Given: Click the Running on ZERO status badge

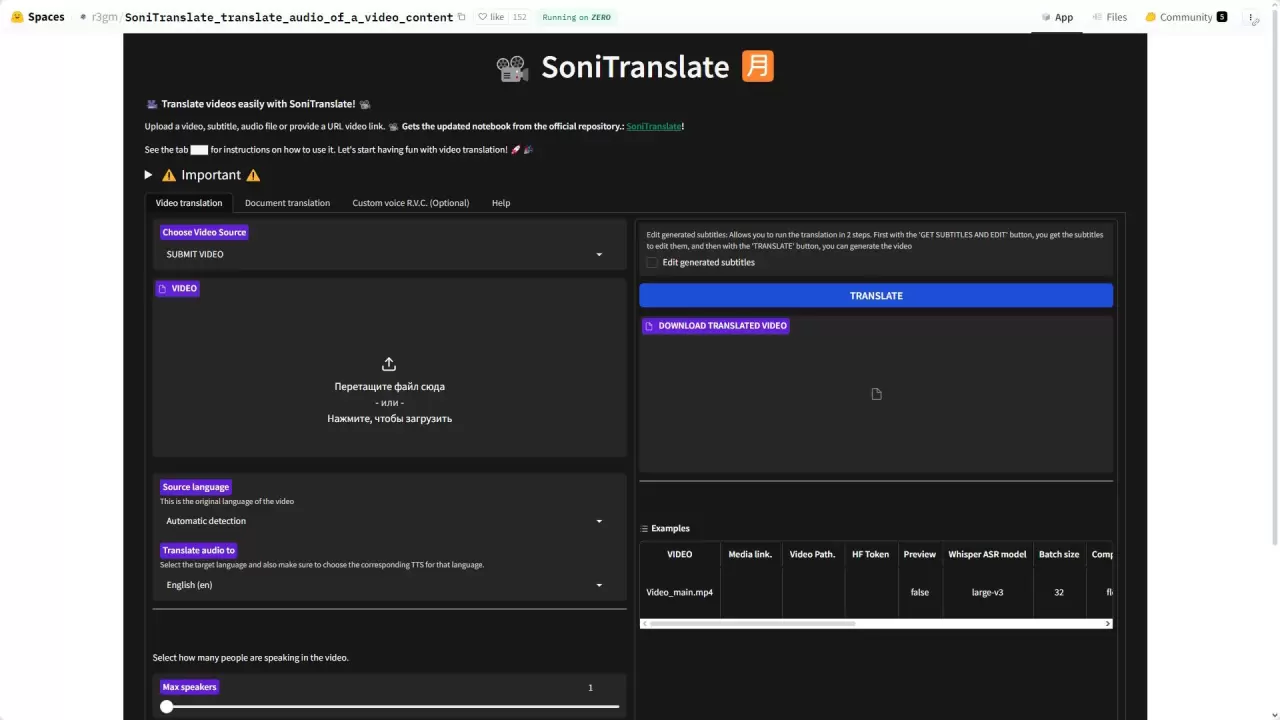Looking at the screenshot, I should tap(576, 17).
